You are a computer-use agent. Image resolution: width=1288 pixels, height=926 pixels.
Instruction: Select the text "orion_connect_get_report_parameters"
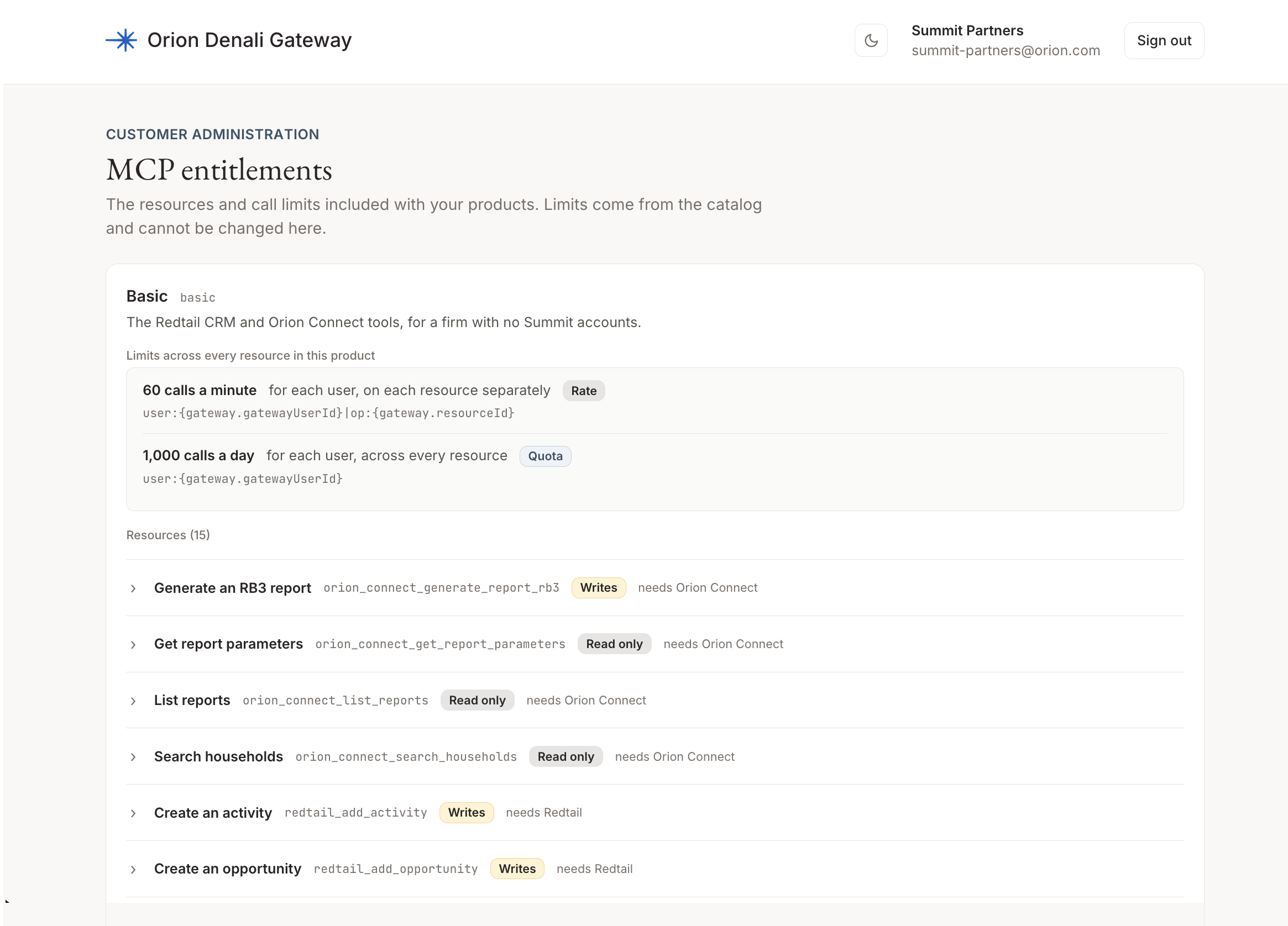click(x=440, y=644)
